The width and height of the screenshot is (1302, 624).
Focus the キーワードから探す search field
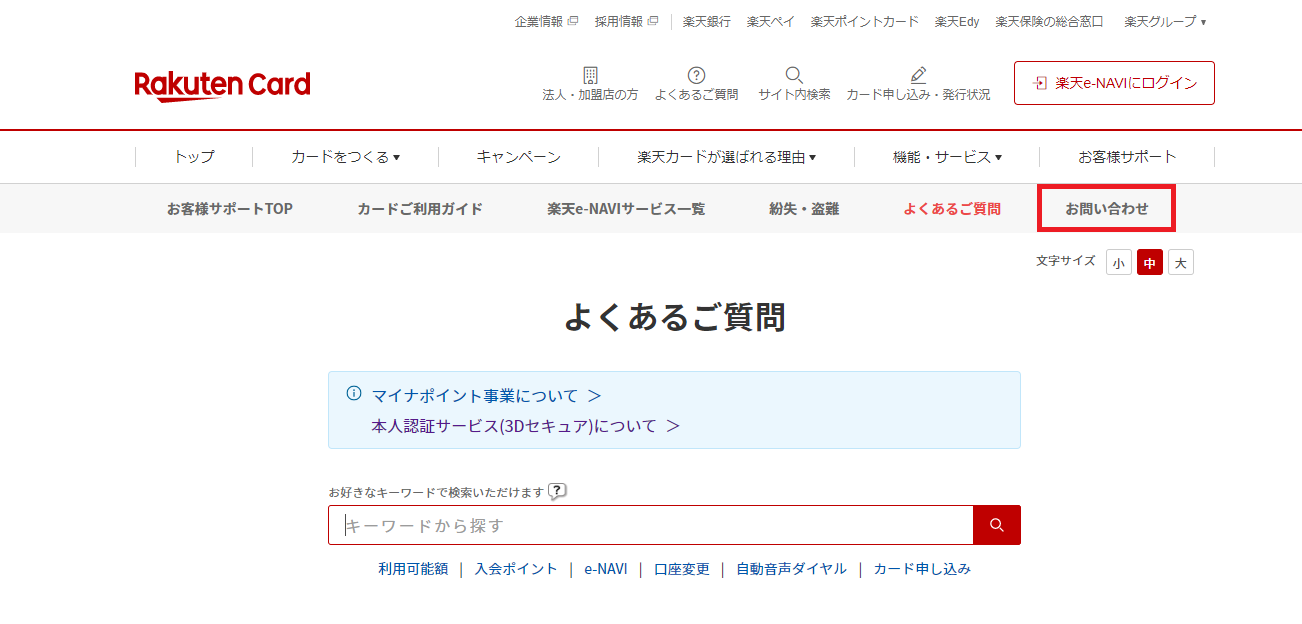pos(651,525)
